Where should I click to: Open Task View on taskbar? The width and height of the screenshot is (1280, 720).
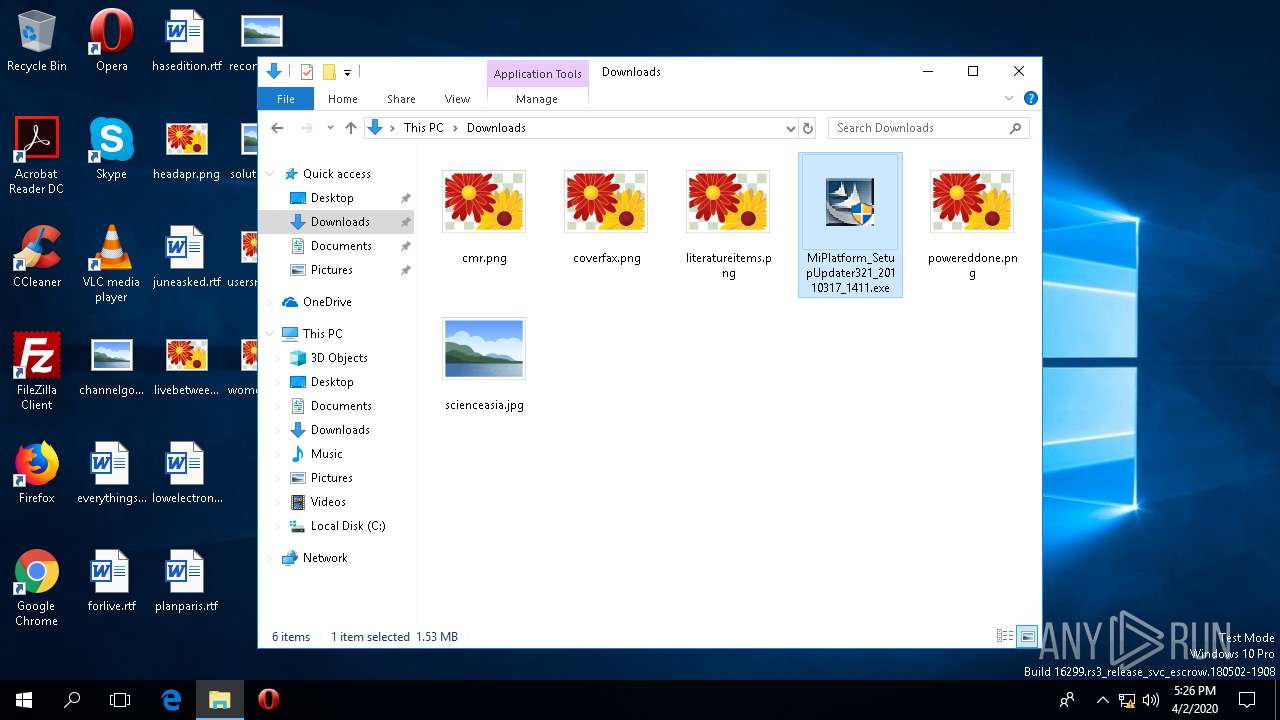tap(120, 700)
